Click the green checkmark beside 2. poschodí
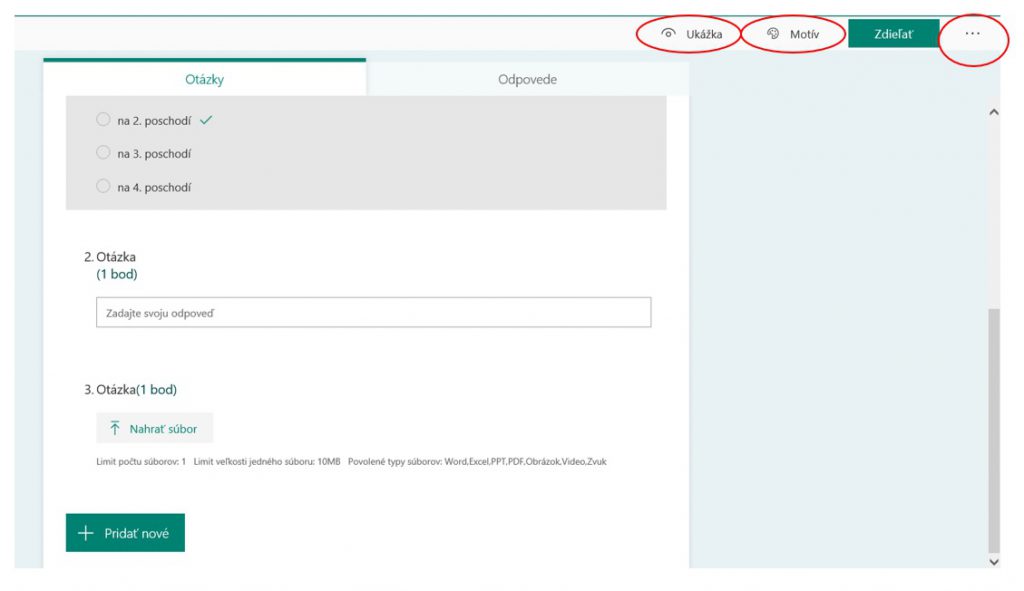 pyautogui.click(x=206, y=120)
